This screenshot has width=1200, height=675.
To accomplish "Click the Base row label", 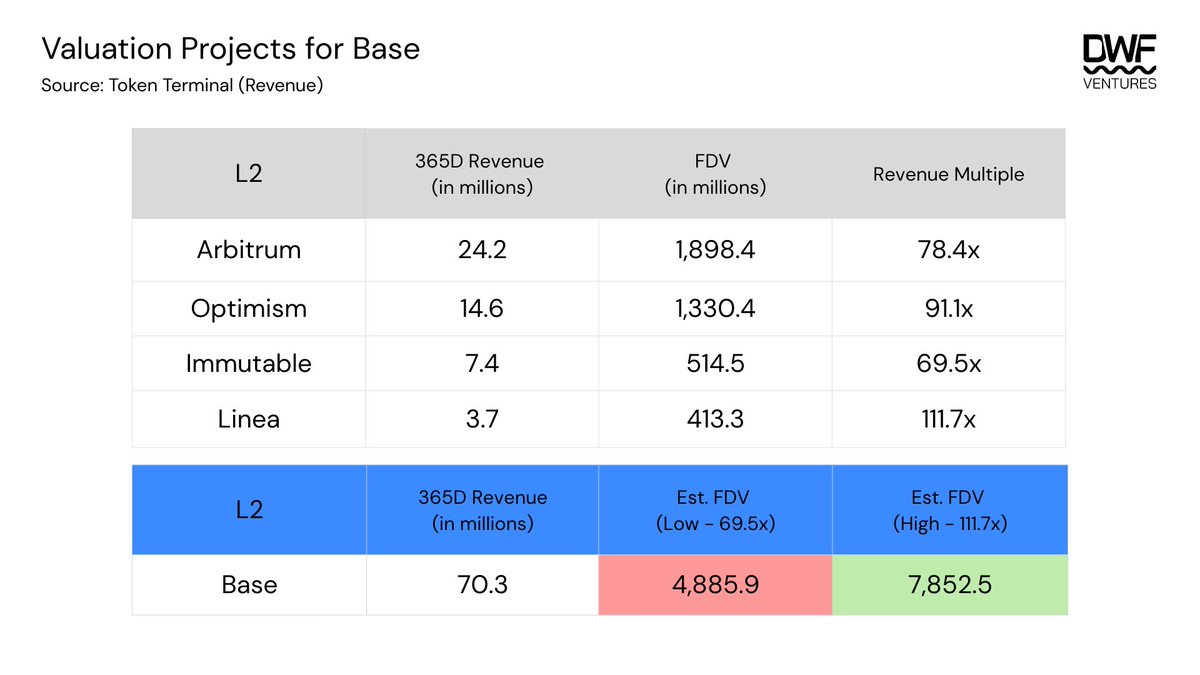I will point(247,584).
